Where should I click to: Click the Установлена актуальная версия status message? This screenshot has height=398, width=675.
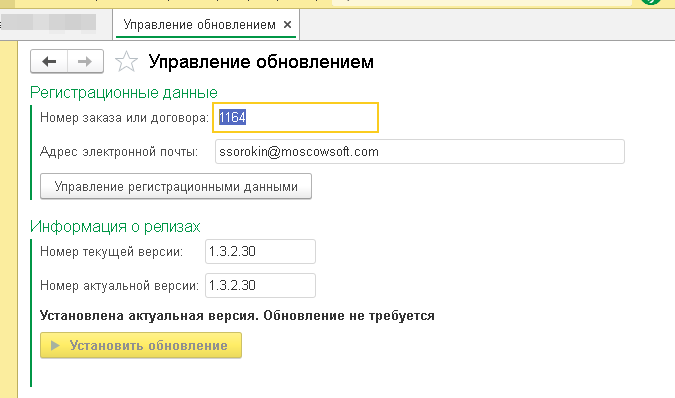(237, 316)
